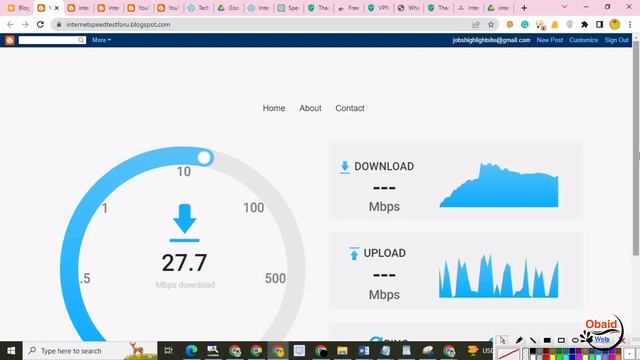Select the outlined rectangle annotation tool
This screenshot has width=640, height=360.
(x=561, y=340)
